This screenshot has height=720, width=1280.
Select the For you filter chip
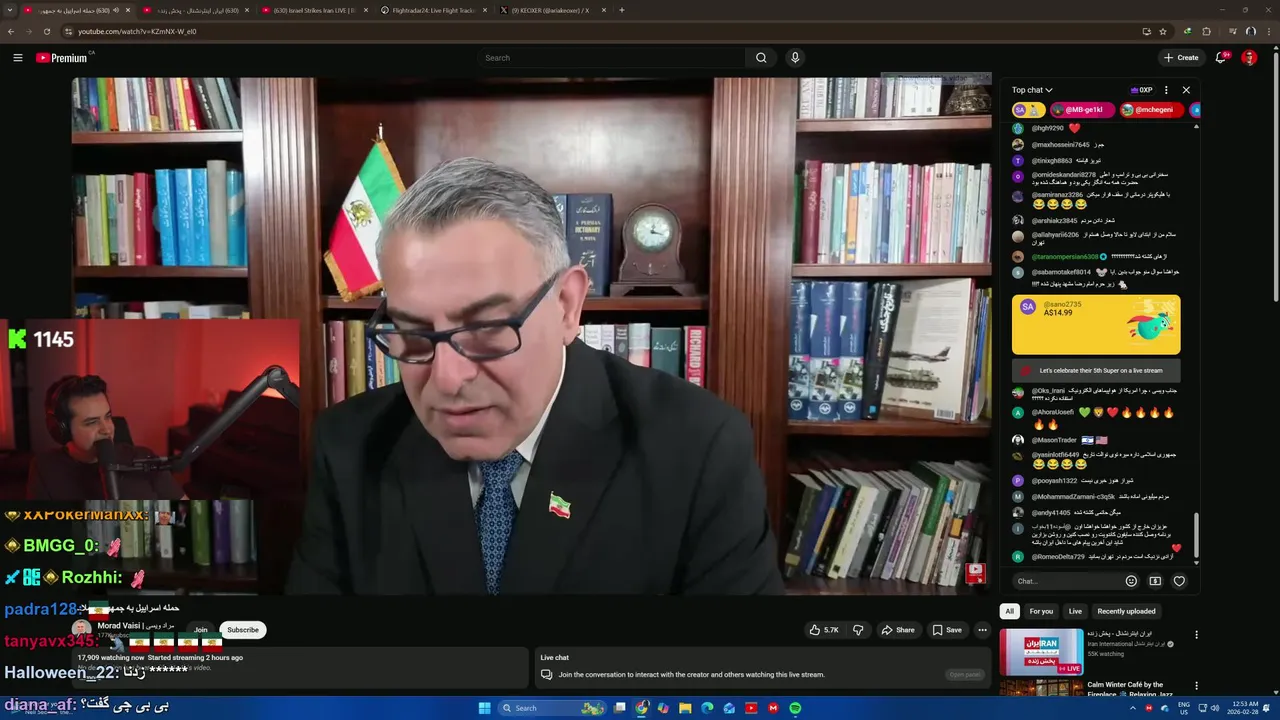(x=1041, y=611)
